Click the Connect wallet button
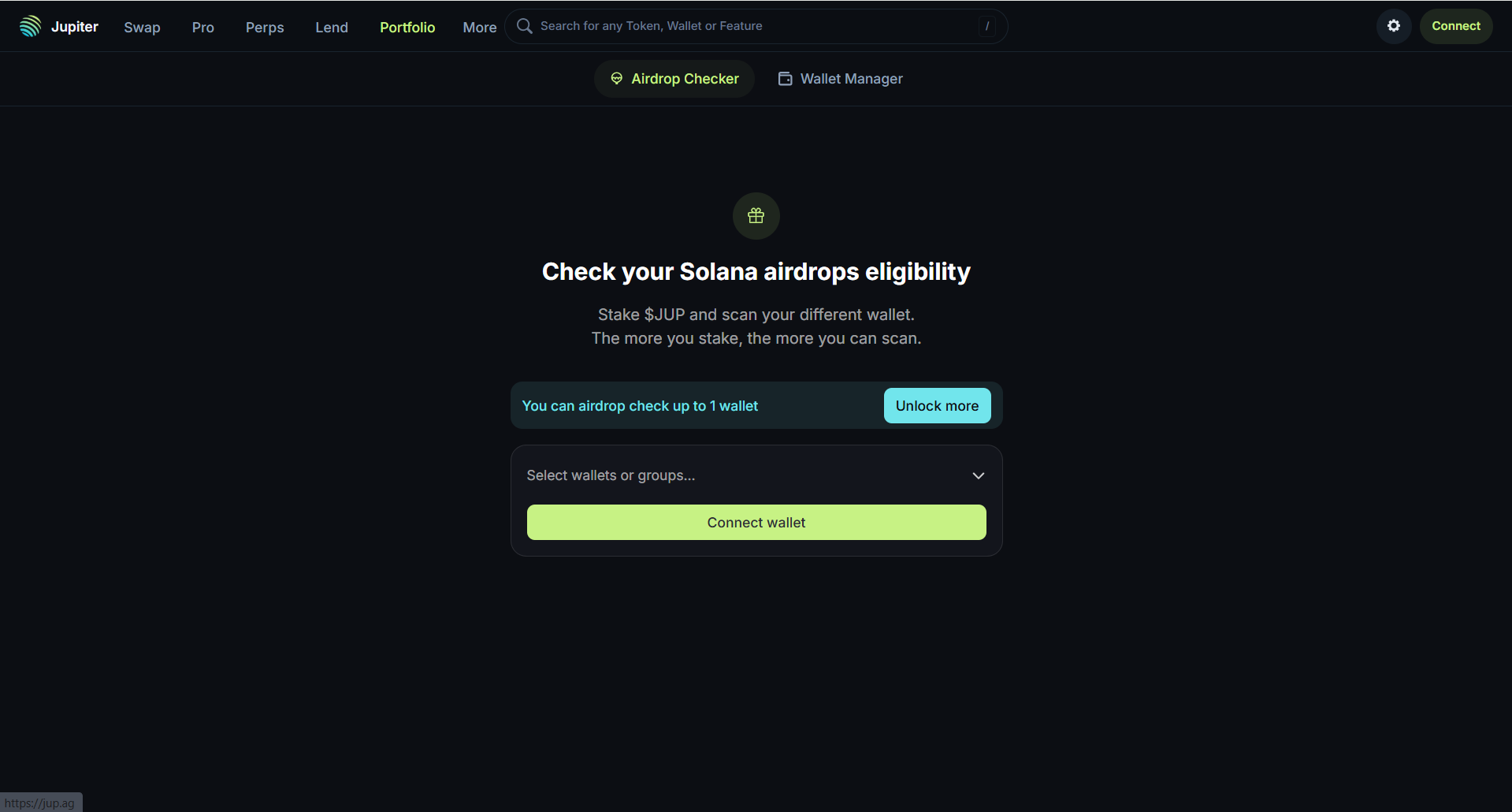Screen dimensions: 1512x812 [756, 522]
